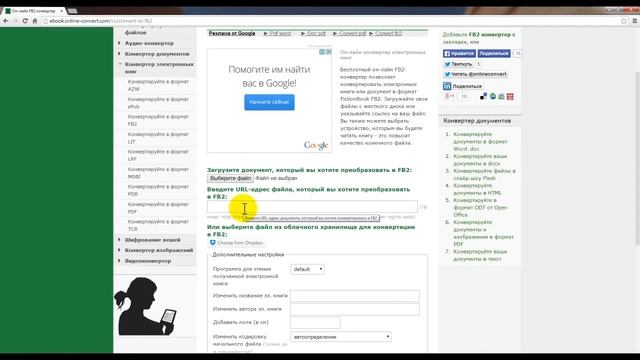Click inside the file URL input field
Viewport: 640px width, 360px height.
[x=312, y=207]
